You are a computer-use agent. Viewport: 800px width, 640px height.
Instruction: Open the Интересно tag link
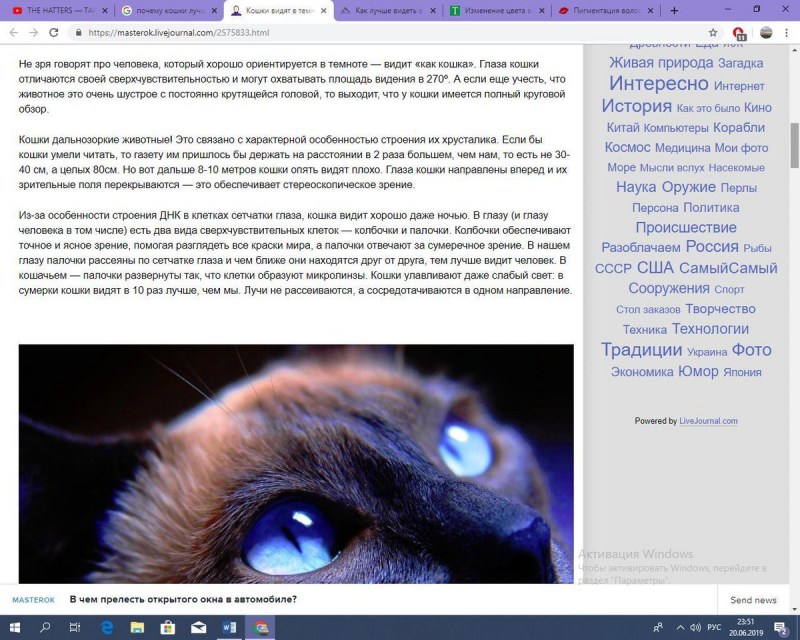pyautogui.click(x=659, y=83)
